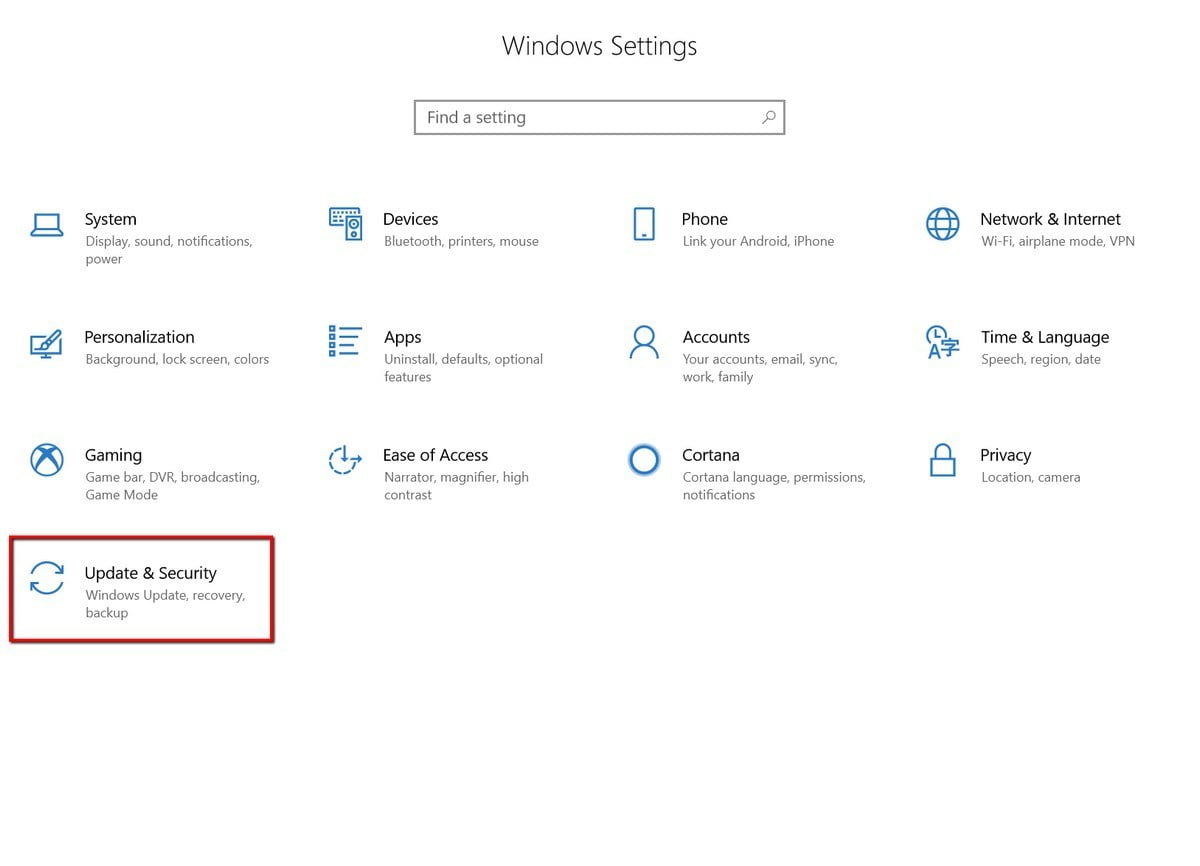The height and width of the screenshot is (866, 1200).
Task: Open the Update & Security category
Action: (150, 573)
